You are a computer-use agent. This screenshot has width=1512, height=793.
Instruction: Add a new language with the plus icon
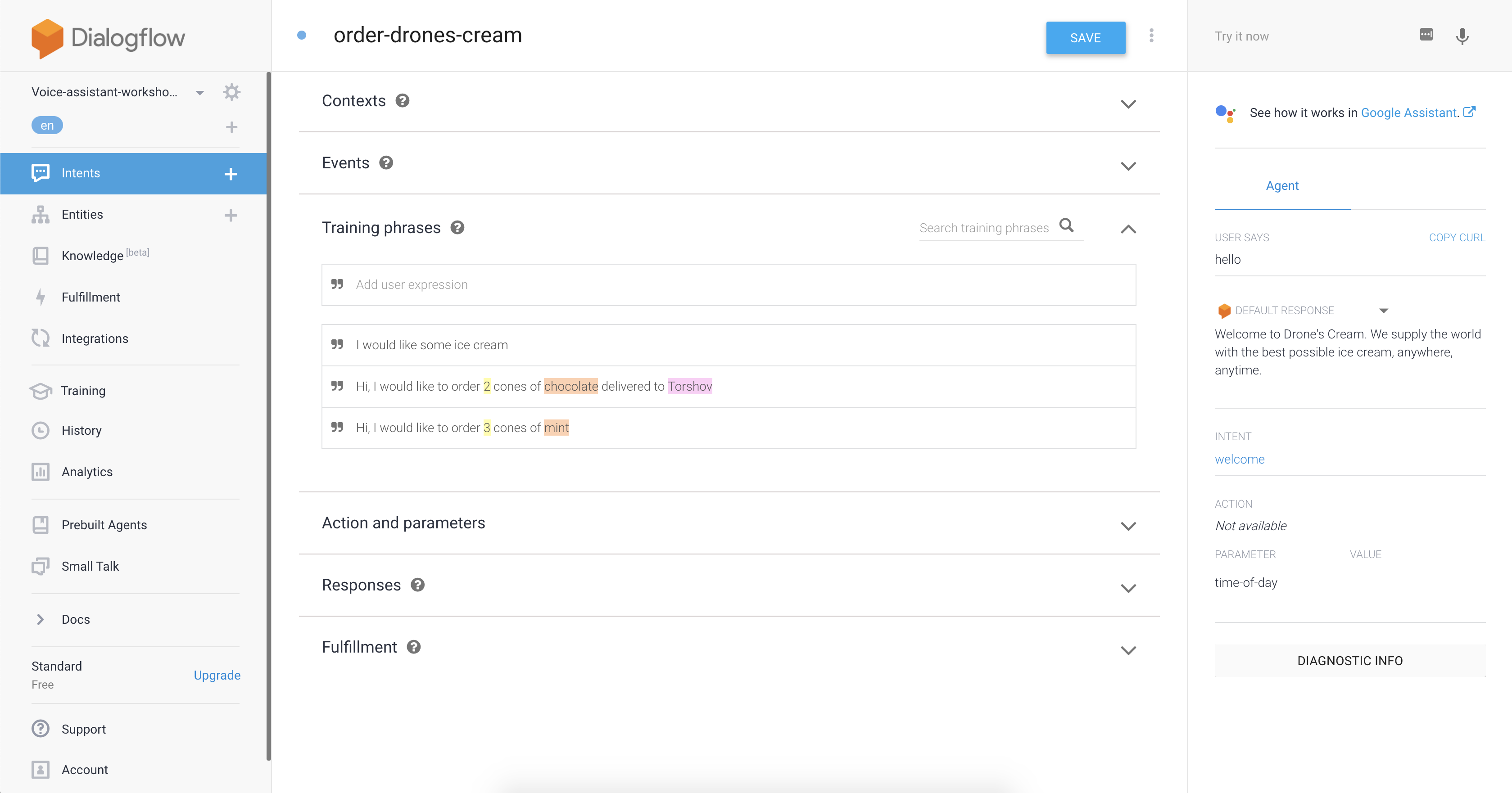coord(231,127)
